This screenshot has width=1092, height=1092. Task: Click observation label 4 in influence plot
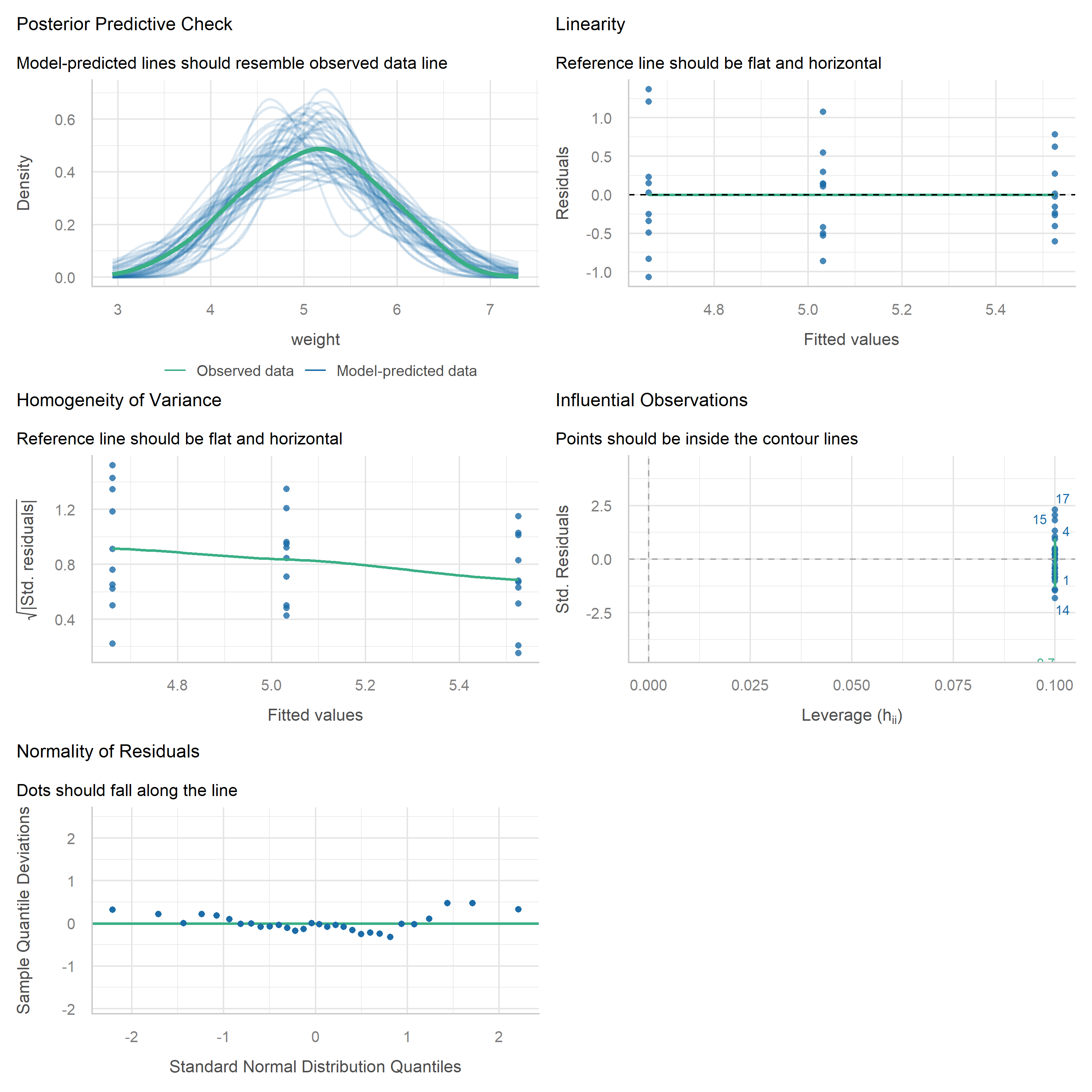(1065, 532)
